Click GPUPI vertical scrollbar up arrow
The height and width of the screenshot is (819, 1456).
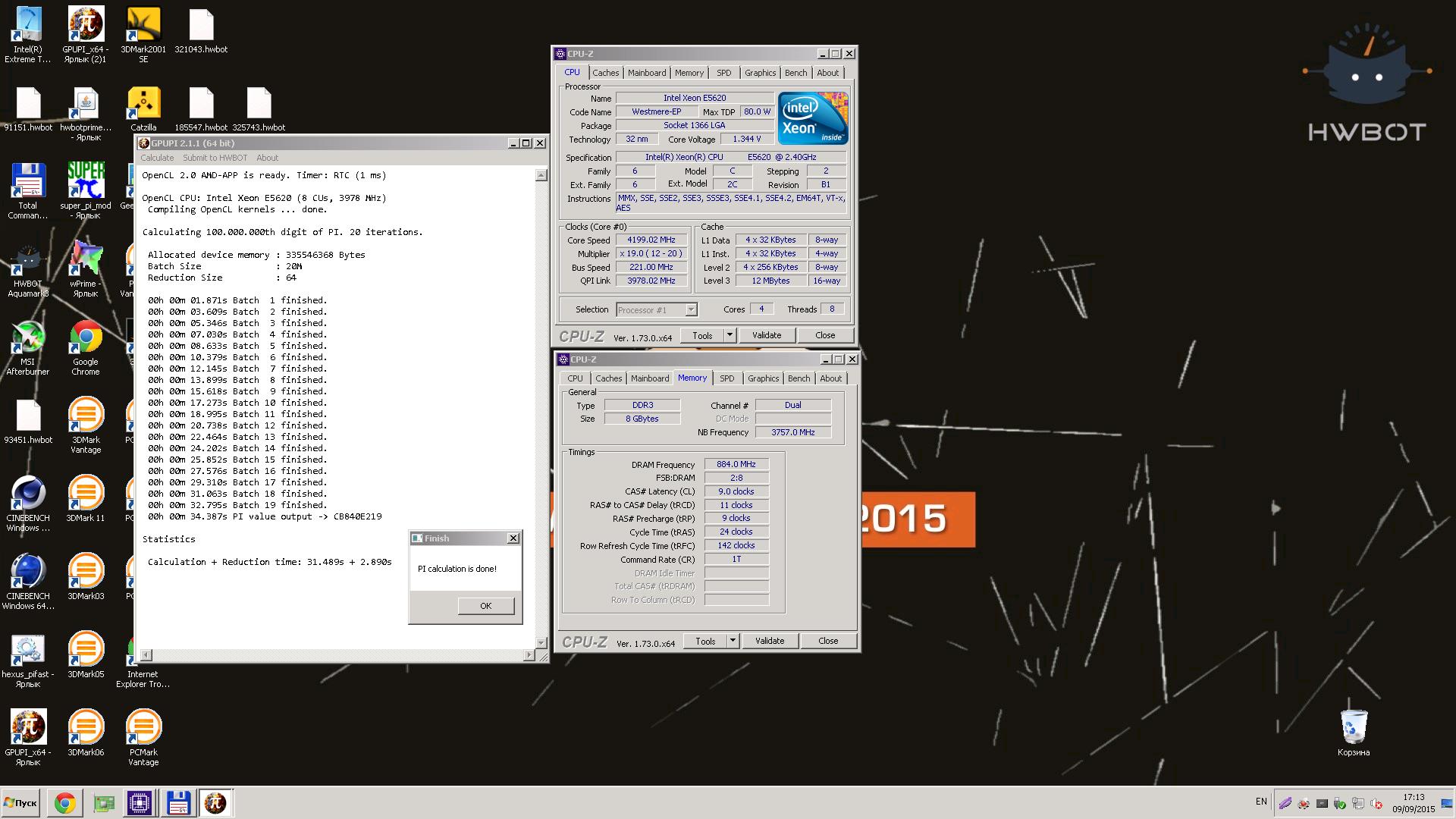click(x=541, y=176)
